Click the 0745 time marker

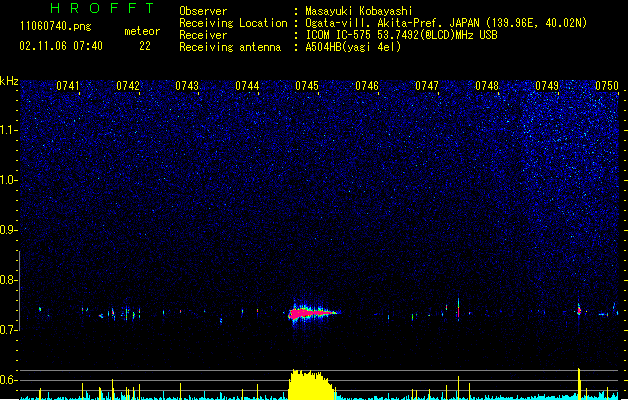tap(307, 86)
